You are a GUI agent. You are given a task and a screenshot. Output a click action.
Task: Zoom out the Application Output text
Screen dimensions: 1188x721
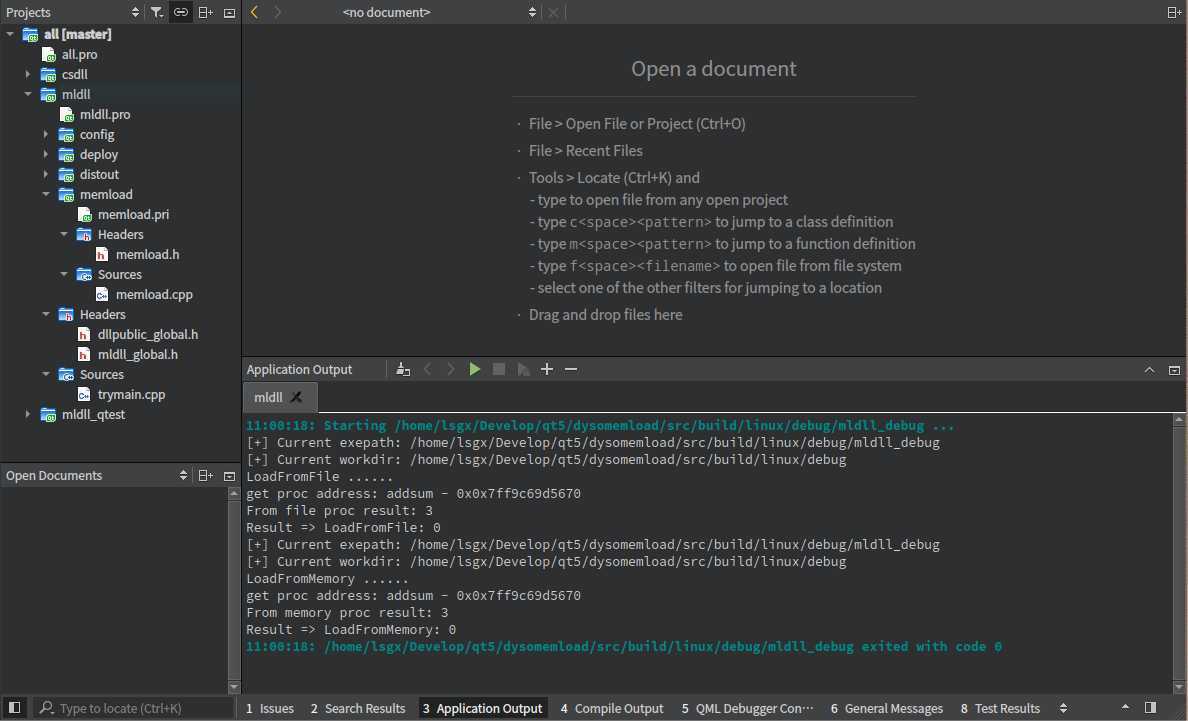pos(571,370)
